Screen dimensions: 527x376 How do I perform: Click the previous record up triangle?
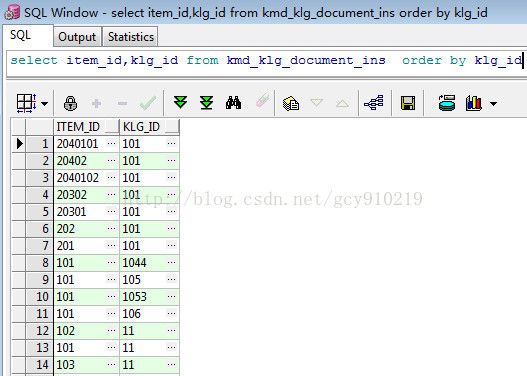tap(342, 103)
